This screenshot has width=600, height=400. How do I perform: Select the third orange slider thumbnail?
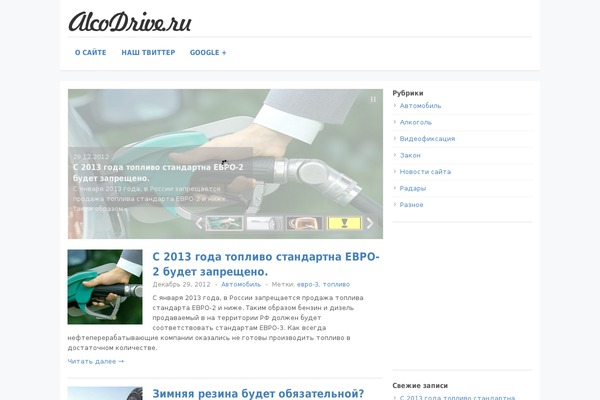tap(305, 223)
